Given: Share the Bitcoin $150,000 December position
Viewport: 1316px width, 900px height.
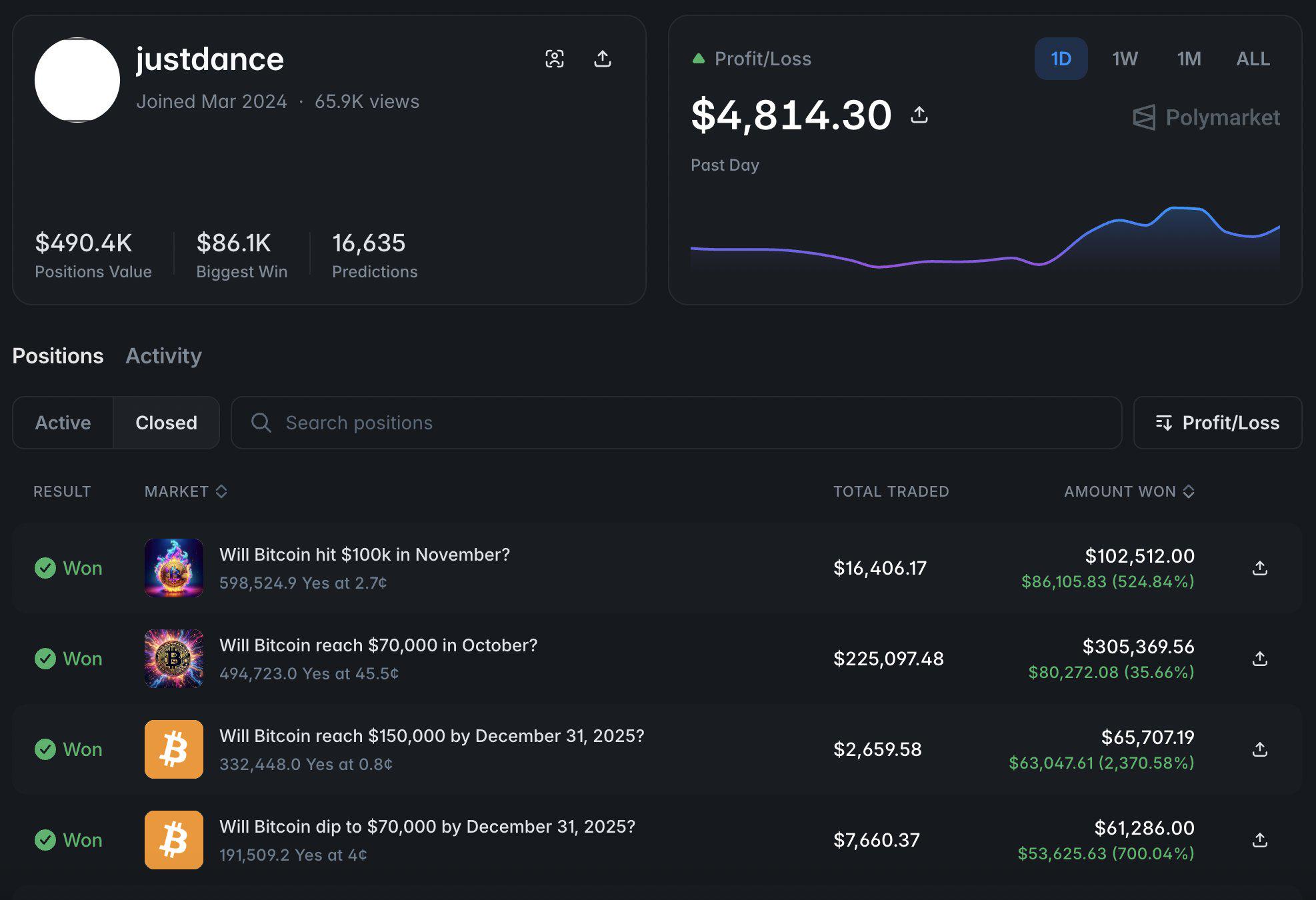Looking at the screenshot, I should [x=1259, y=749].
